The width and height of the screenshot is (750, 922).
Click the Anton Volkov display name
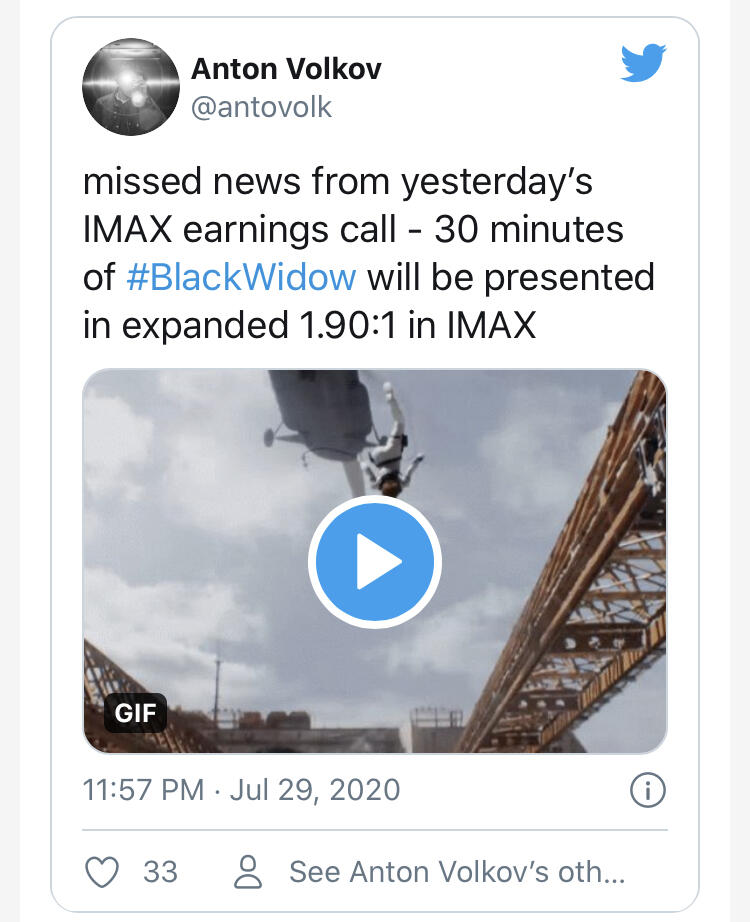tap(286, 69)
